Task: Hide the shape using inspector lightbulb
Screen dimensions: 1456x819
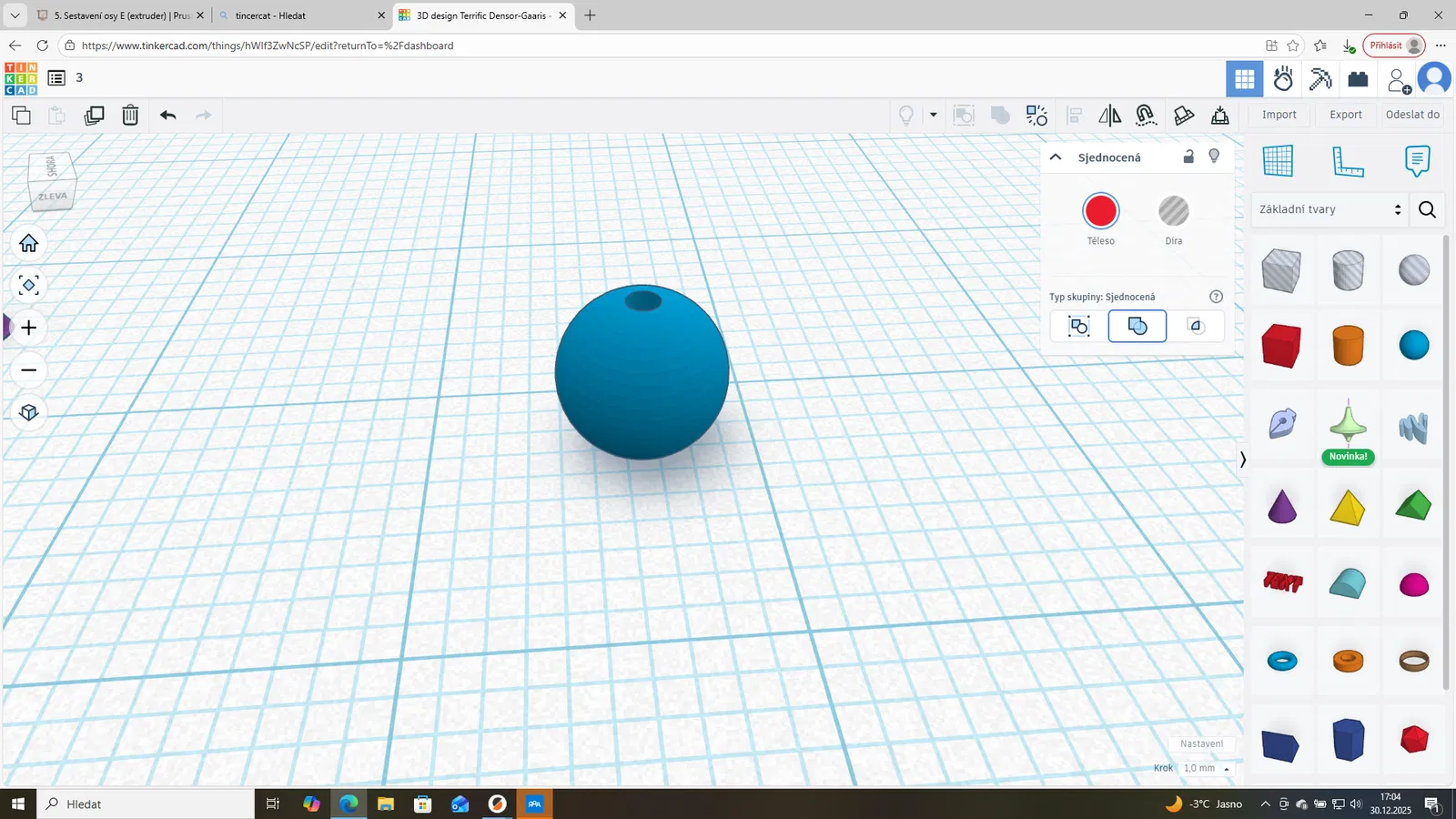Action: [1214, 157]
